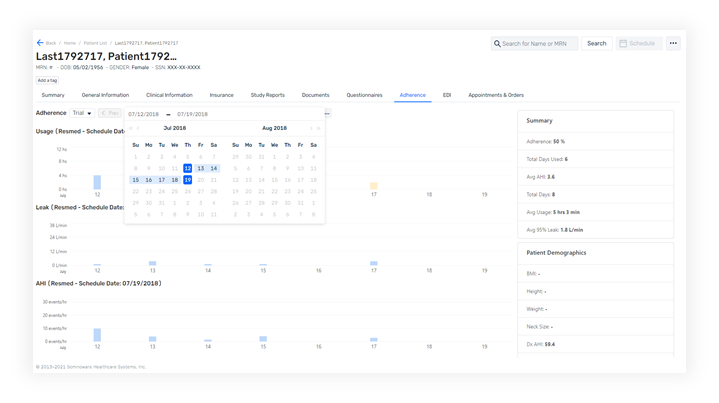Viewport: 719px width, 403px height.
Task: Select July 25 in the calendar
Action: click(175, 191)
